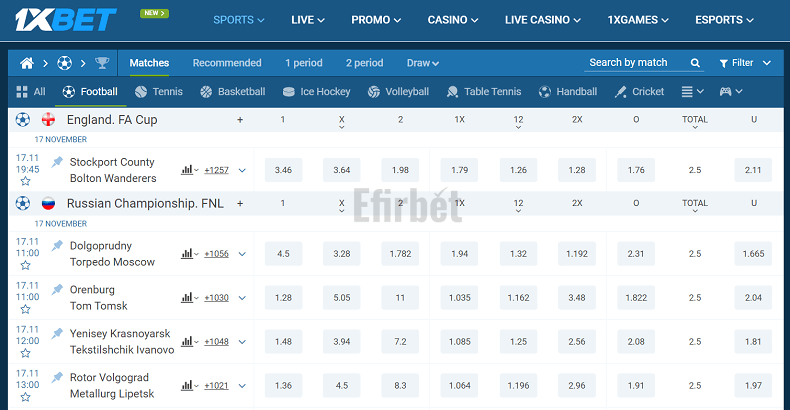Viewport: 790px width, 410px height.
Task: Open Russian Championship. FNL league
Action: (145, 203)
